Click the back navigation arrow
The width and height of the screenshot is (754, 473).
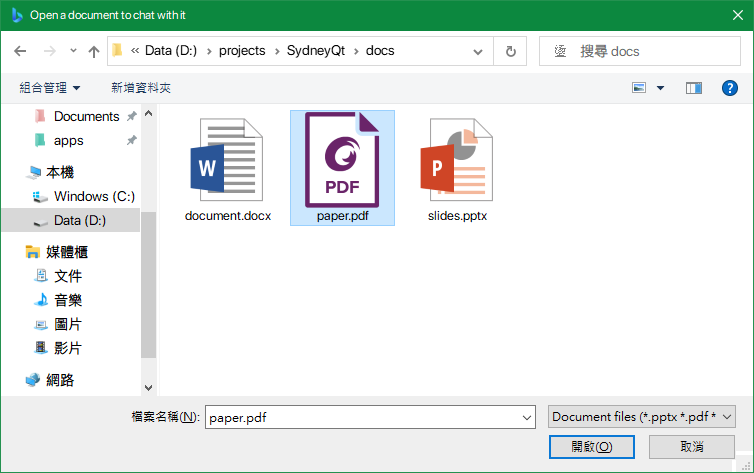tap(21, 51)
